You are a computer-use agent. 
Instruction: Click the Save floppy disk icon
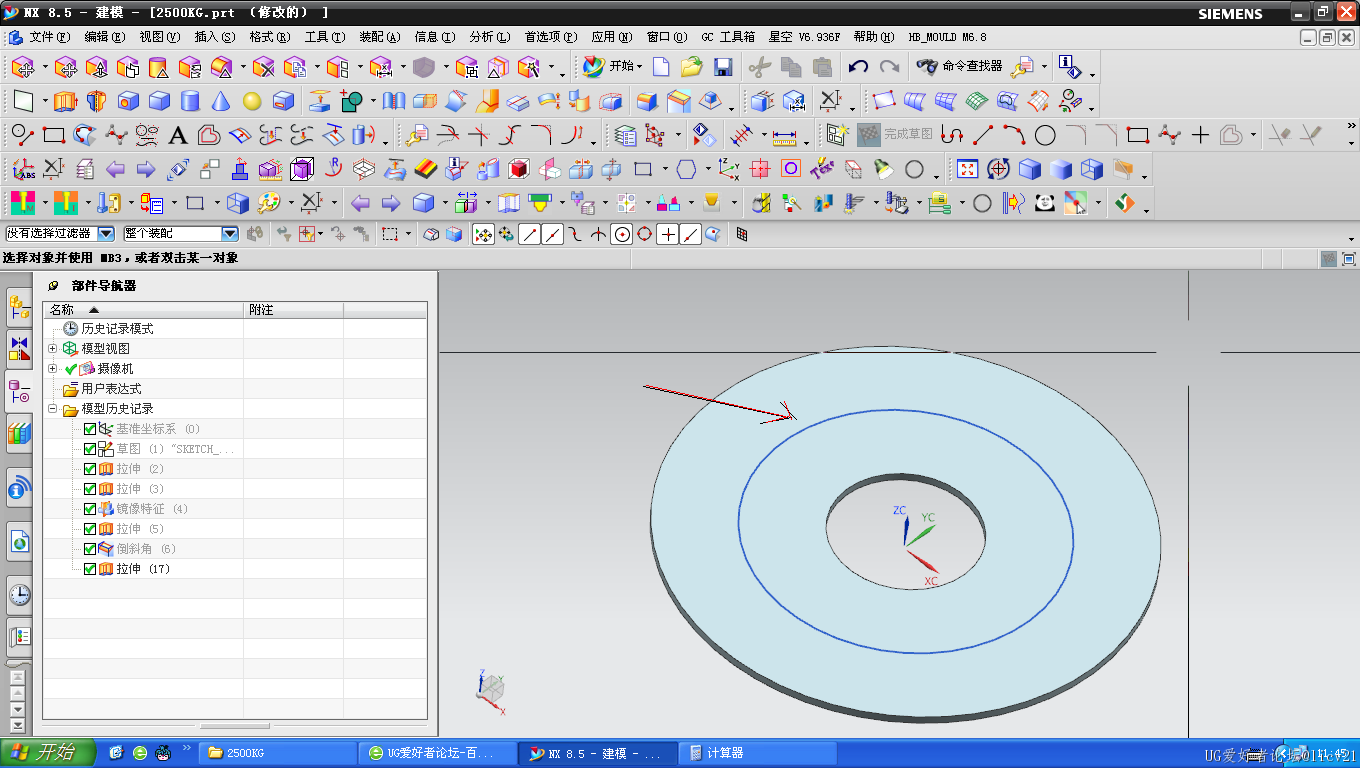click(x=723, y=67)
